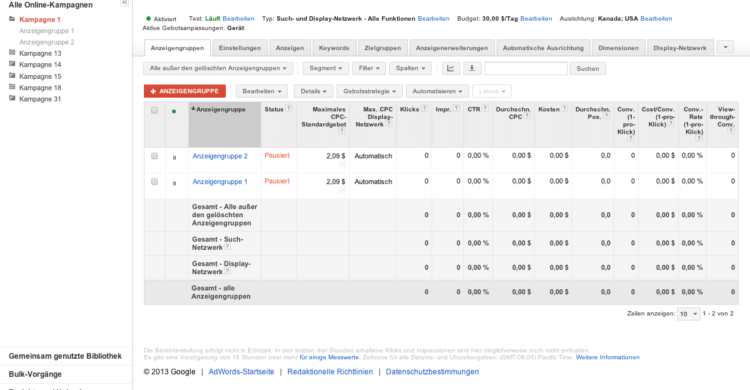Click the folder icon beside Kampagne 15
Viewport: 750px width, 390px height.
12,76
